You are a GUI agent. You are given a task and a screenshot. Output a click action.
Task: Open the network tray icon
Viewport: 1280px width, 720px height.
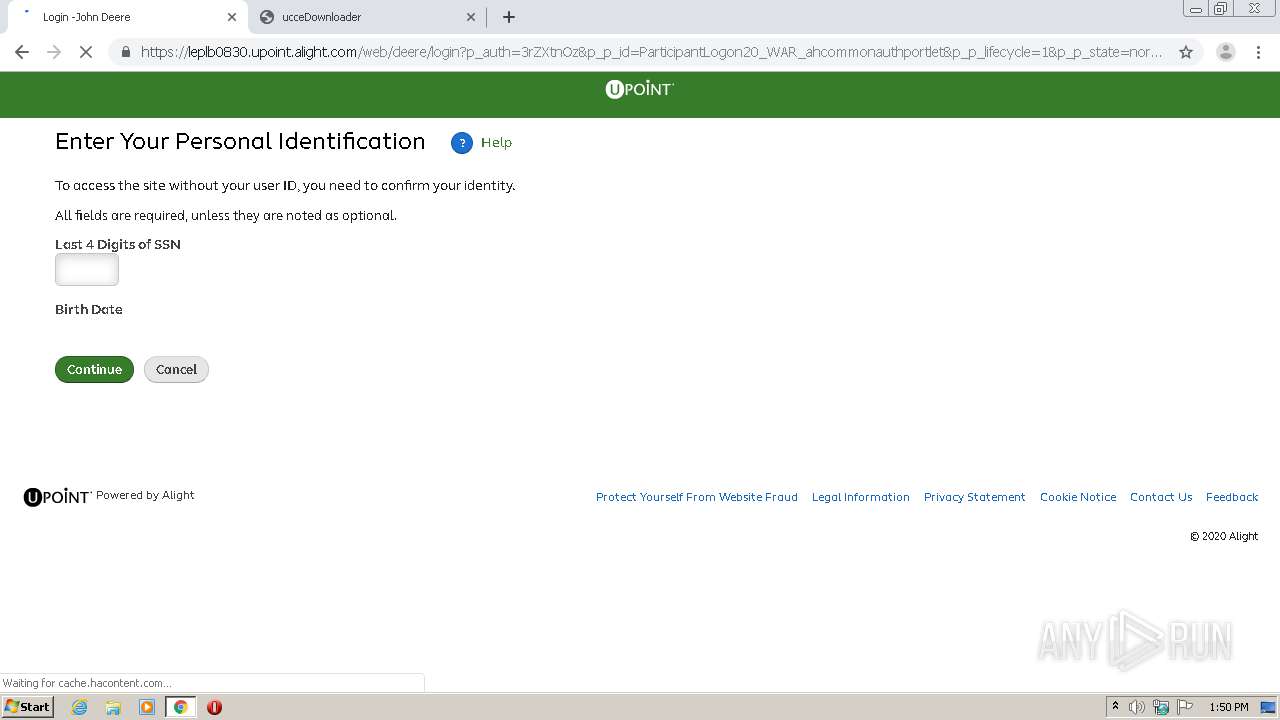(x=1161, y=707)
